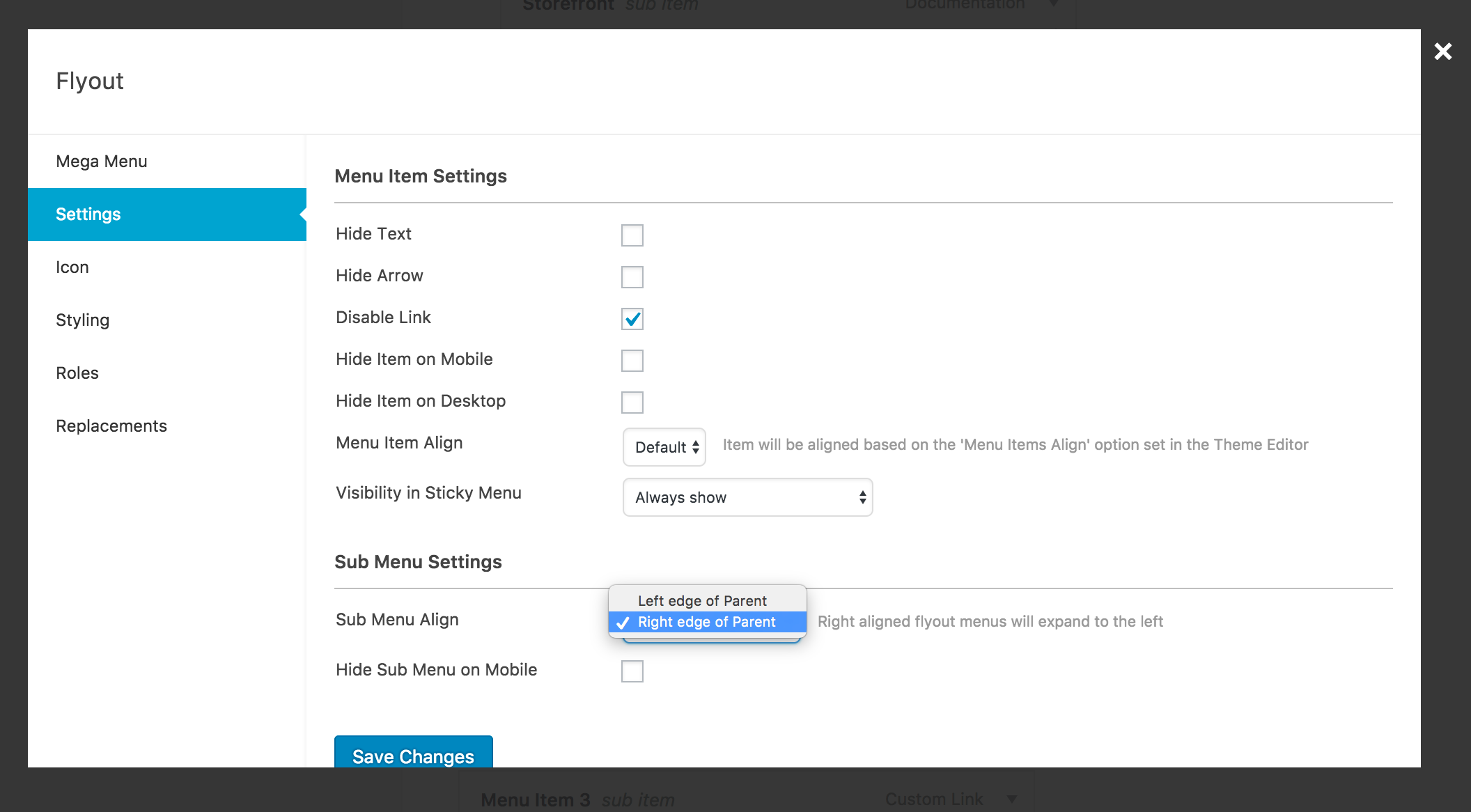
Task: Go to the Styling tab
Action: click(83, 320)
